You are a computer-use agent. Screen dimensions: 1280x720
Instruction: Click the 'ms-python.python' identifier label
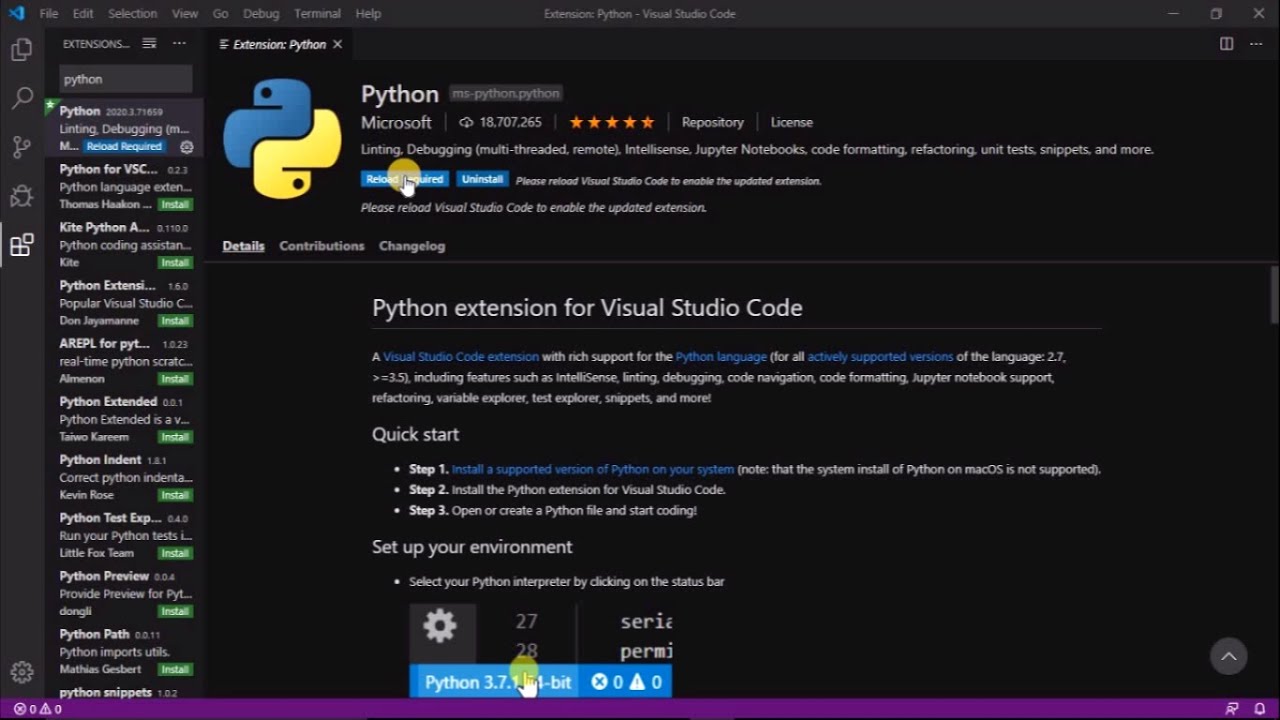tap(506, 93)
